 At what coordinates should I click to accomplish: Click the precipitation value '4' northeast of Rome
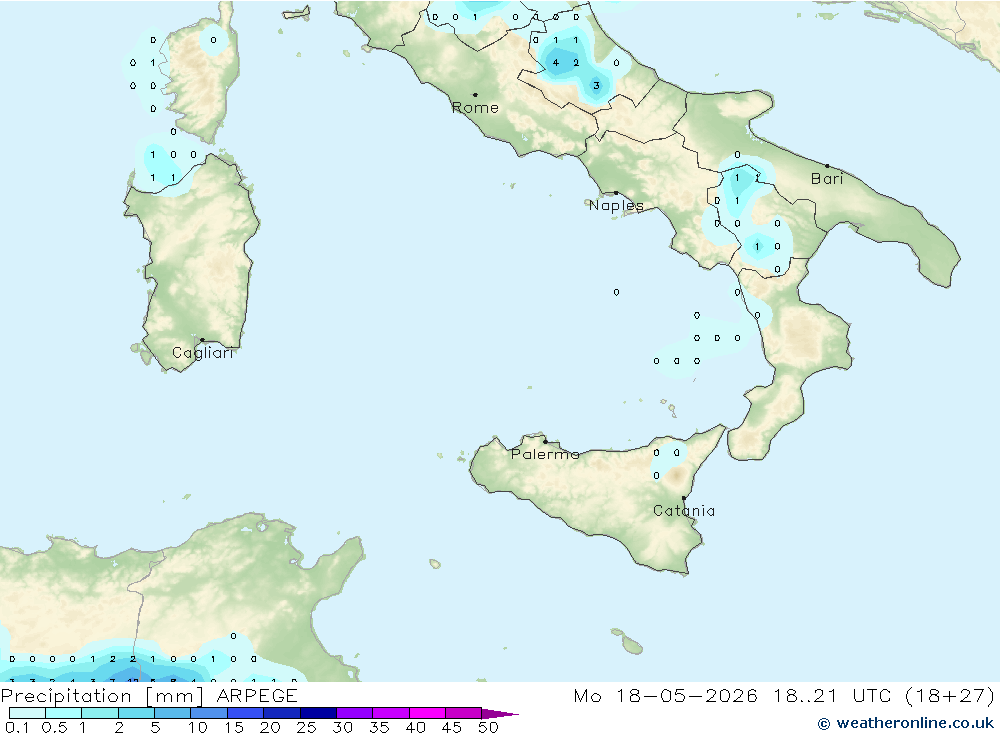point(555,63)
